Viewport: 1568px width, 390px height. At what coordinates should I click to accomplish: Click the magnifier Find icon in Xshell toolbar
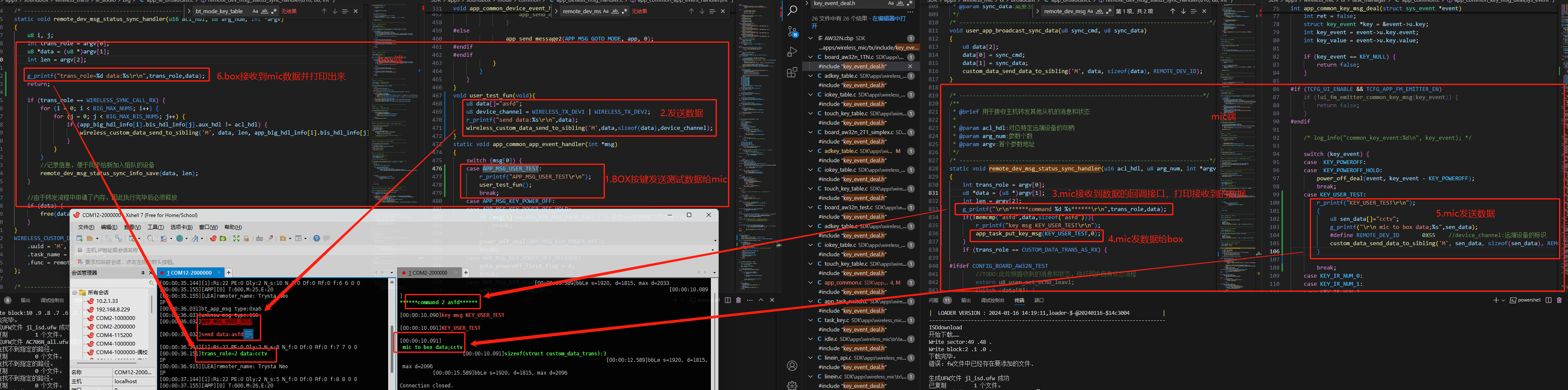tap(151, 238)
